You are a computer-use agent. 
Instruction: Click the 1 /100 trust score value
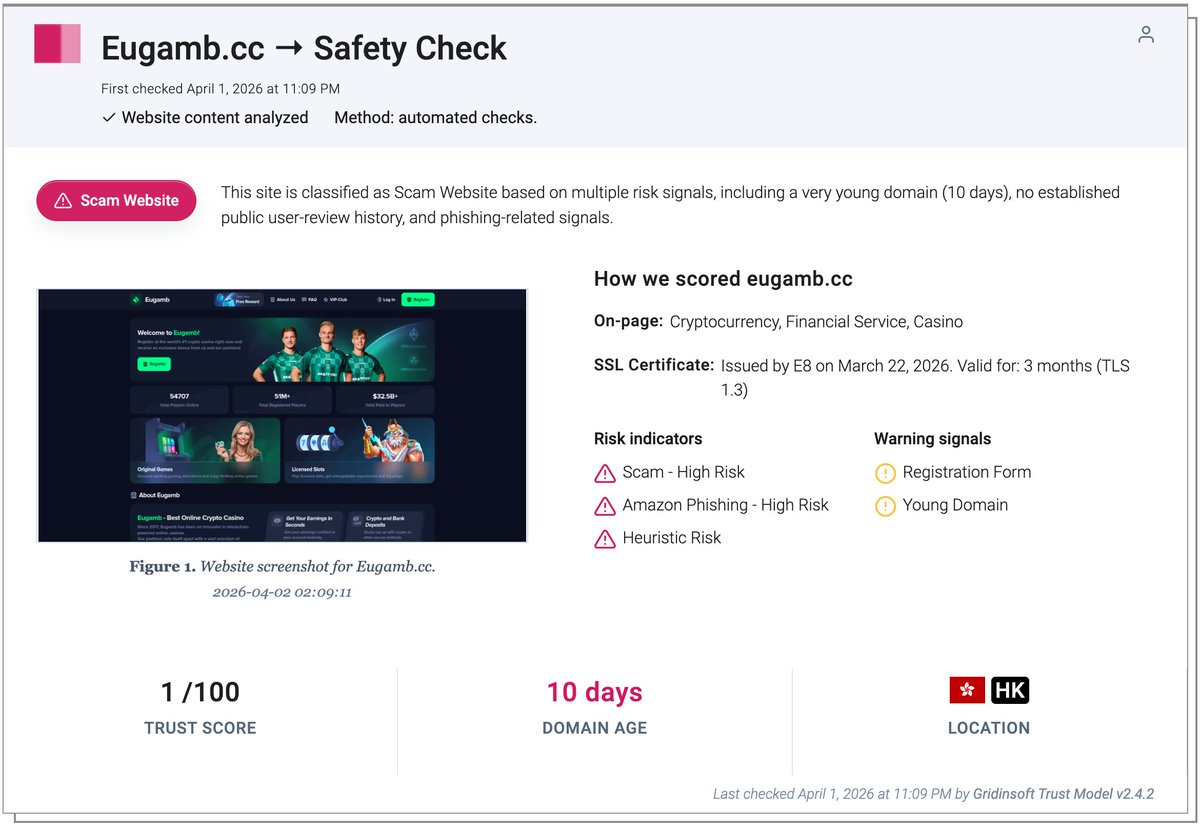tap(200, 692)
